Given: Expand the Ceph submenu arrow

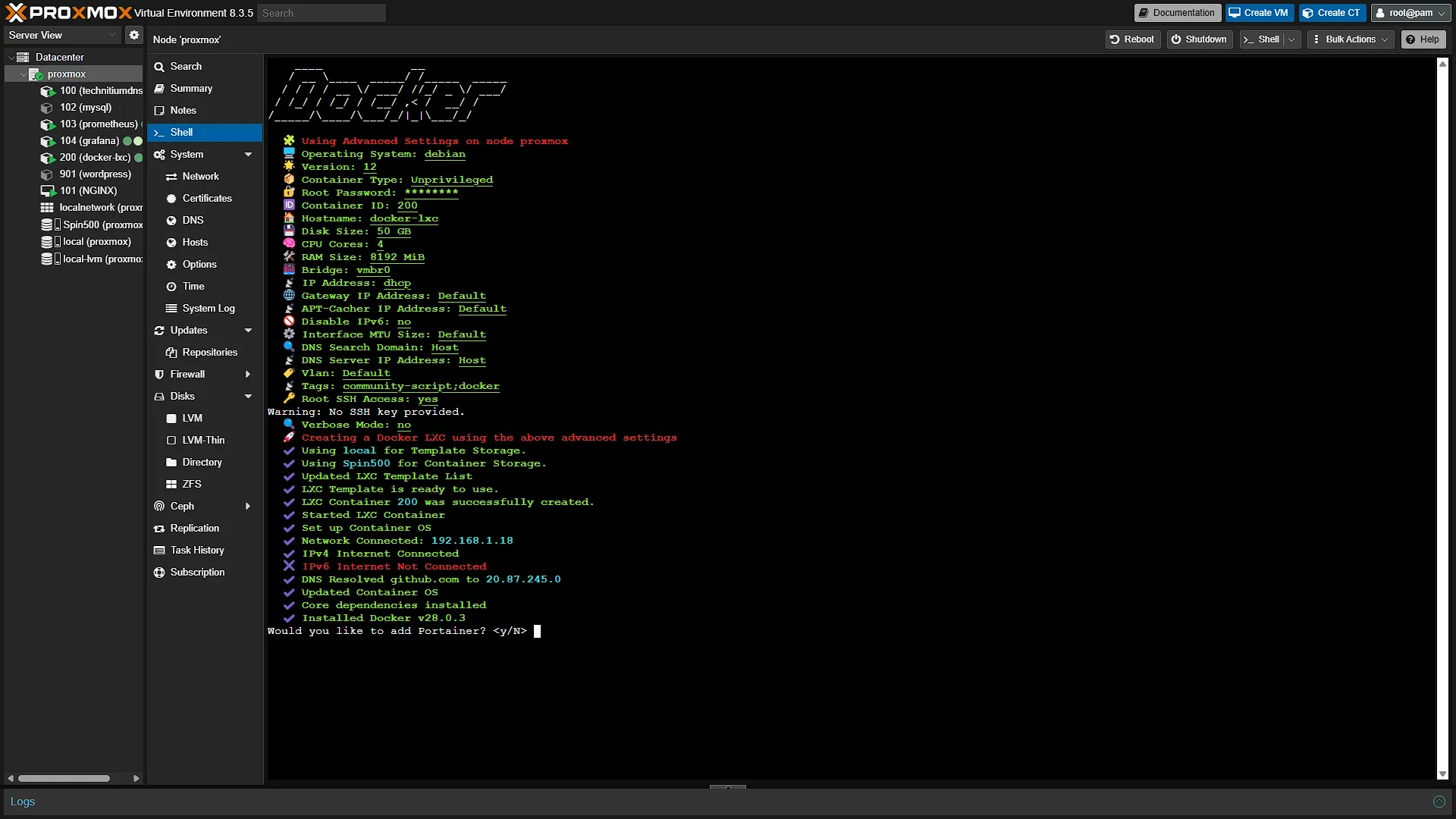Looking at the screenshot, I should coord(248,507).
